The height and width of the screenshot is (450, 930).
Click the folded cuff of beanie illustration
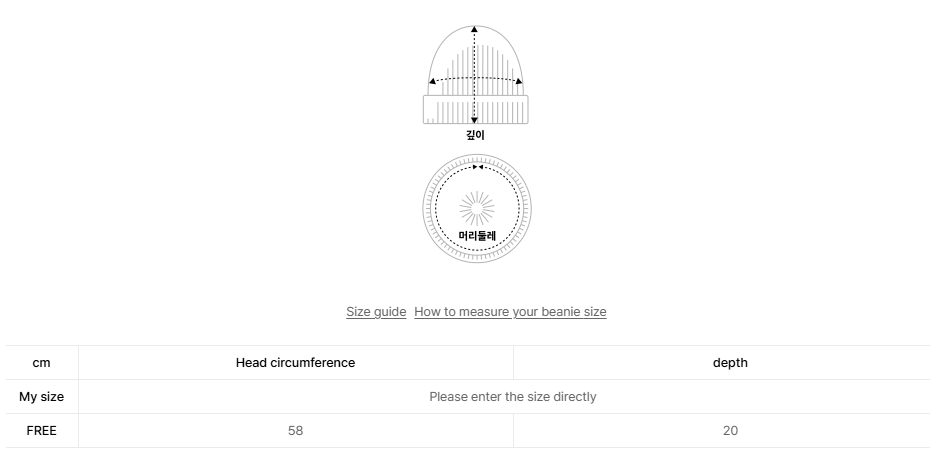pos(475,109)
